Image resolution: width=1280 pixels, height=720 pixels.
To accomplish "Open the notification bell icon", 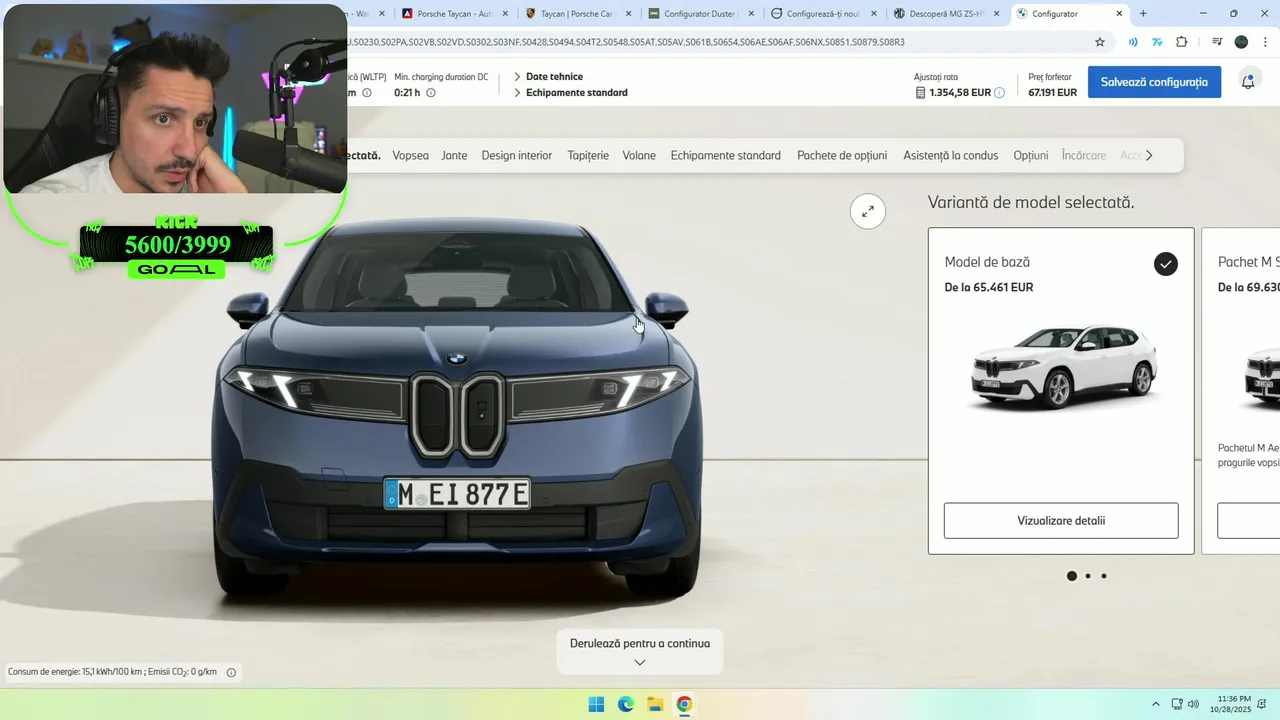I will coord(1248,82).
